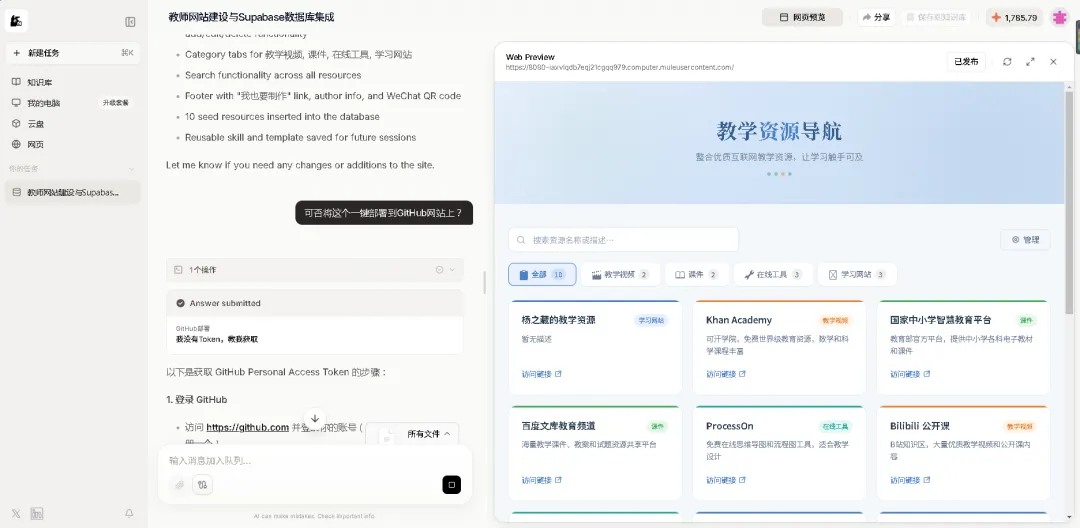Click the Answer submitted check icon
Screen dimensions: 1080x528
pos(180,303)
